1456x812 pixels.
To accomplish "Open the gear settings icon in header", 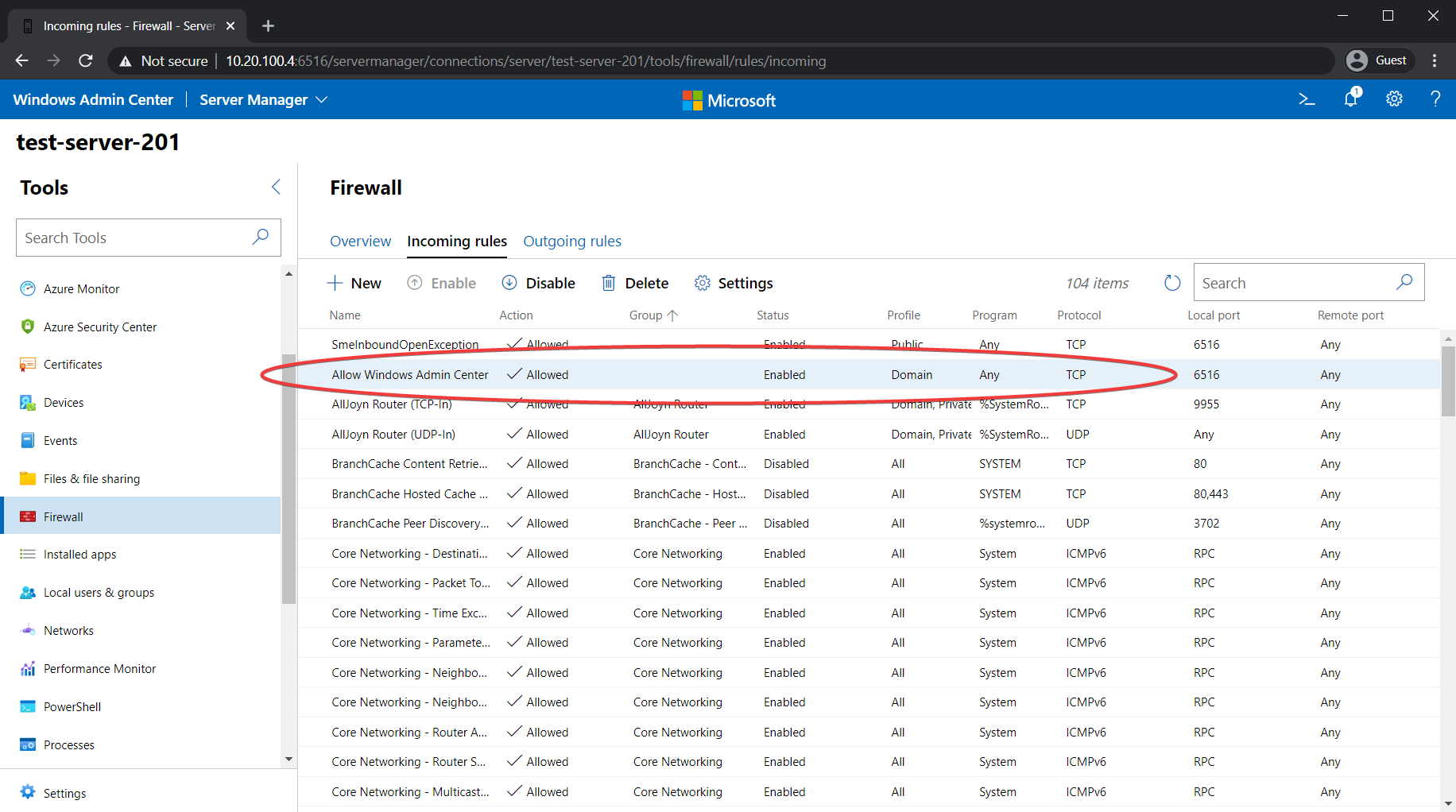I will click(x=1394, y=99).
